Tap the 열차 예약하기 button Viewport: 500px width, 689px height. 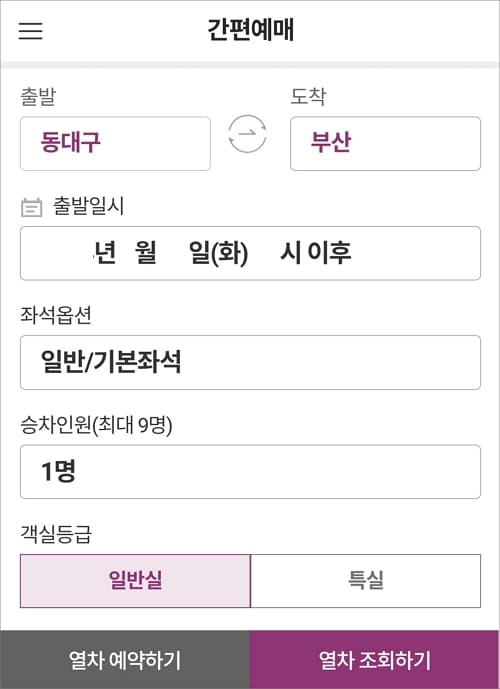tap(125, 660)
